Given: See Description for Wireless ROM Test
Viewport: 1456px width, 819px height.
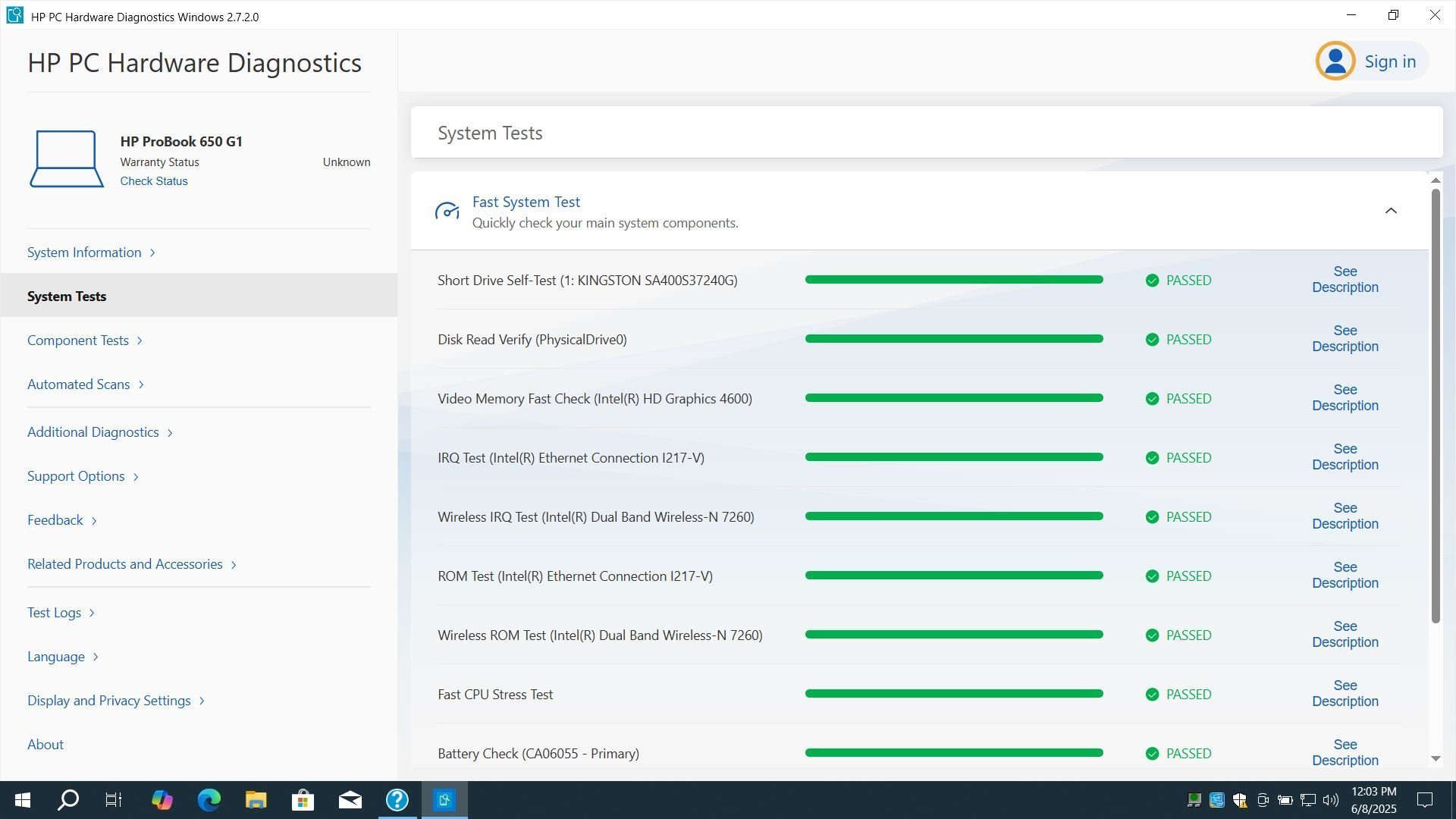Looking at the screenshot, I should pos(1345,635).
